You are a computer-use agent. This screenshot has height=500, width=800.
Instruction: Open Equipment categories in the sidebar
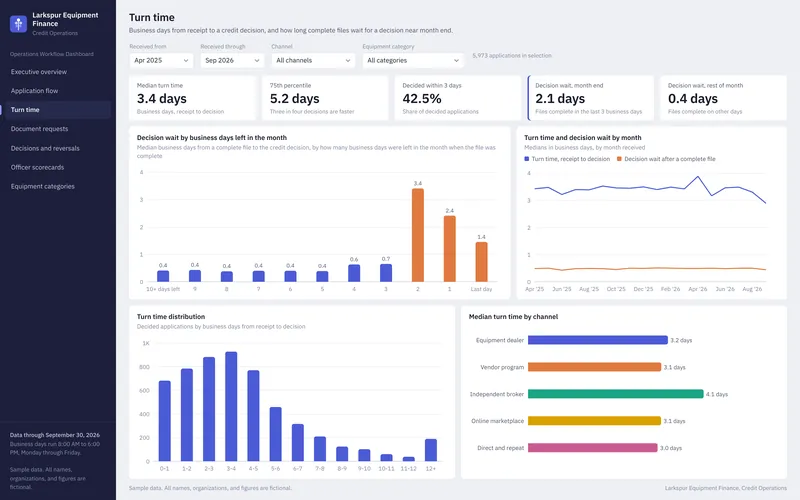tap(42, 187)
